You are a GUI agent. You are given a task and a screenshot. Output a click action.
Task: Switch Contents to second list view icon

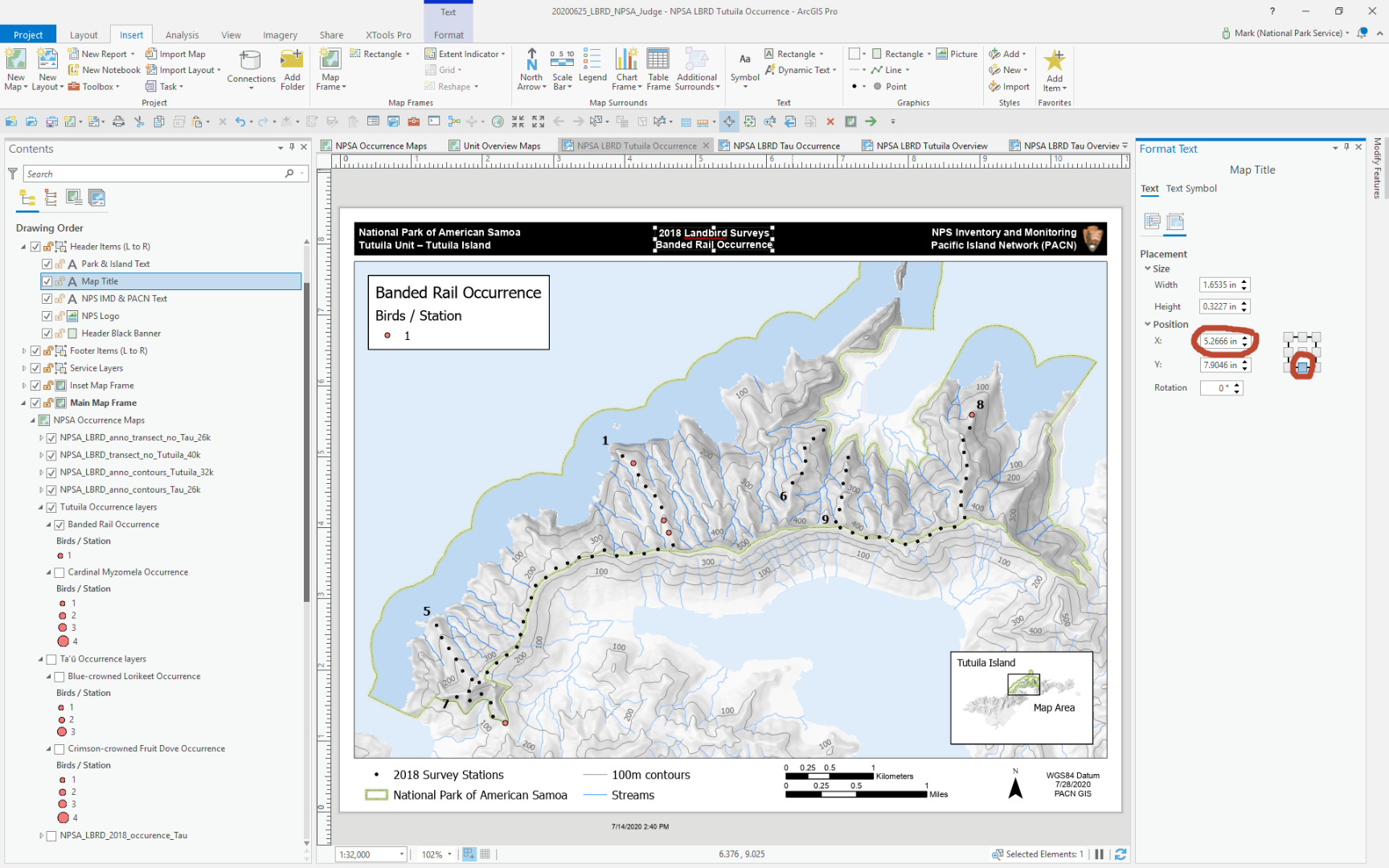pyautogui.click(x=51, y=198)
